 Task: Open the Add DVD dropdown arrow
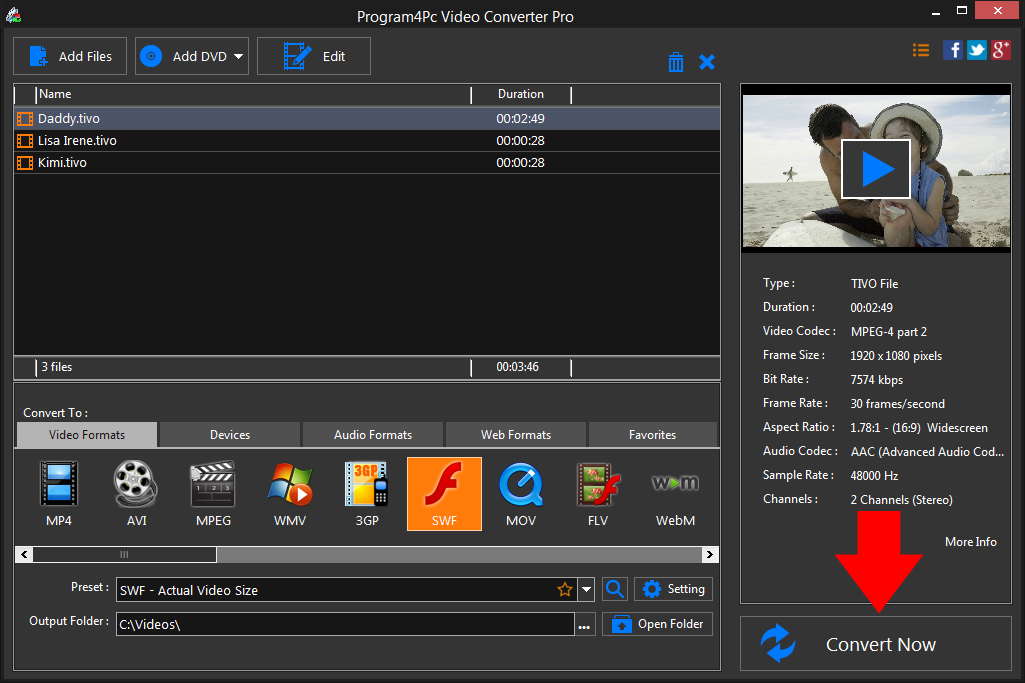pos(239,56)
